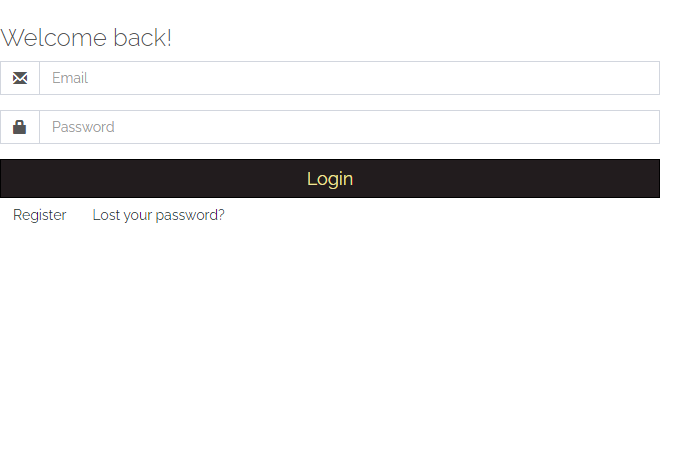677x473 pixels.
Task: Click the envelope addon of the email group
Action: tap(20, 78)
